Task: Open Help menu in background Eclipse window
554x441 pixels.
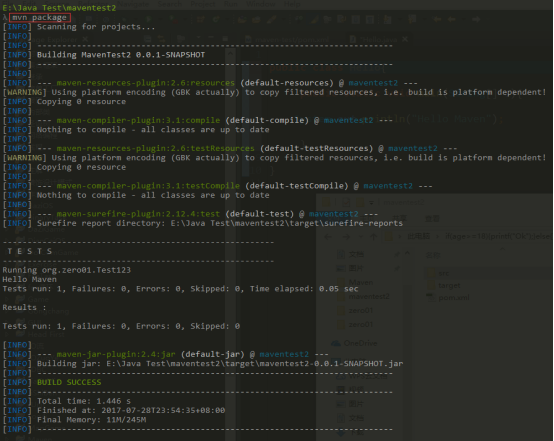Action: point(292,4)
